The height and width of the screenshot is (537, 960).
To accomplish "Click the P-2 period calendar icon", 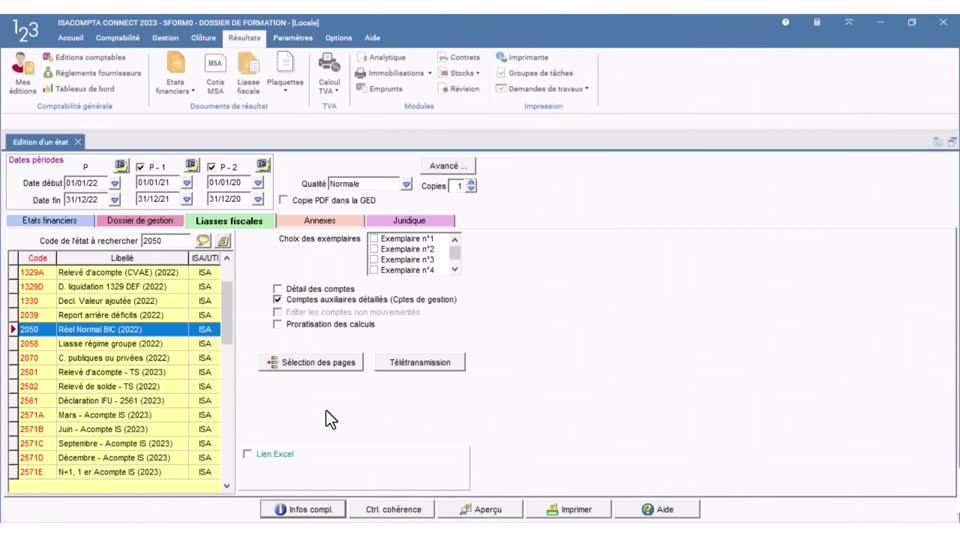I will point(263,165).
